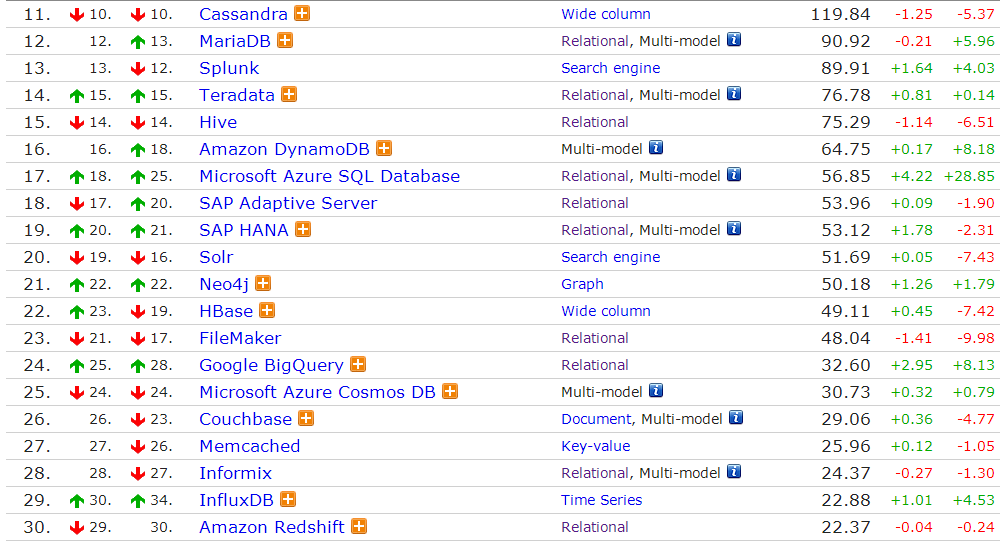Open the Microsoft Azure Cosmos DB link
The image size is (1008, 541).
point(317,392)
